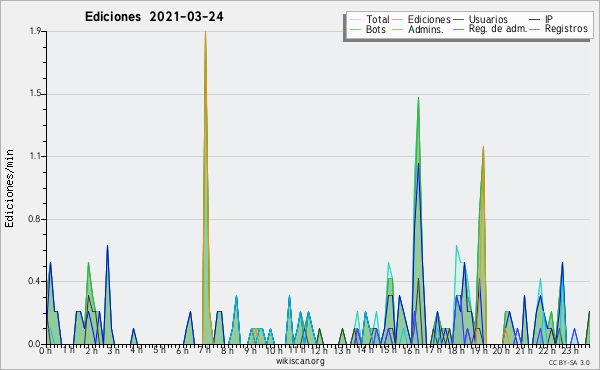Select the 'Admins.' legend entry
The image size is (600, 370).
[426, 29]
